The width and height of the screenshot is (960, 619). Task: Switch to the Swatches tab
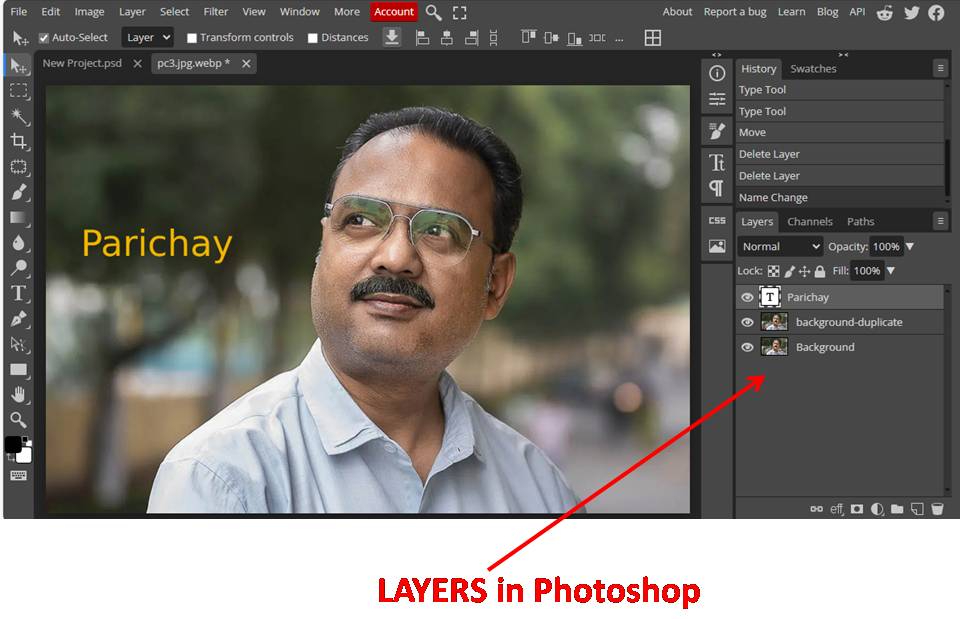pyautogui.click(x=813, y=69)
